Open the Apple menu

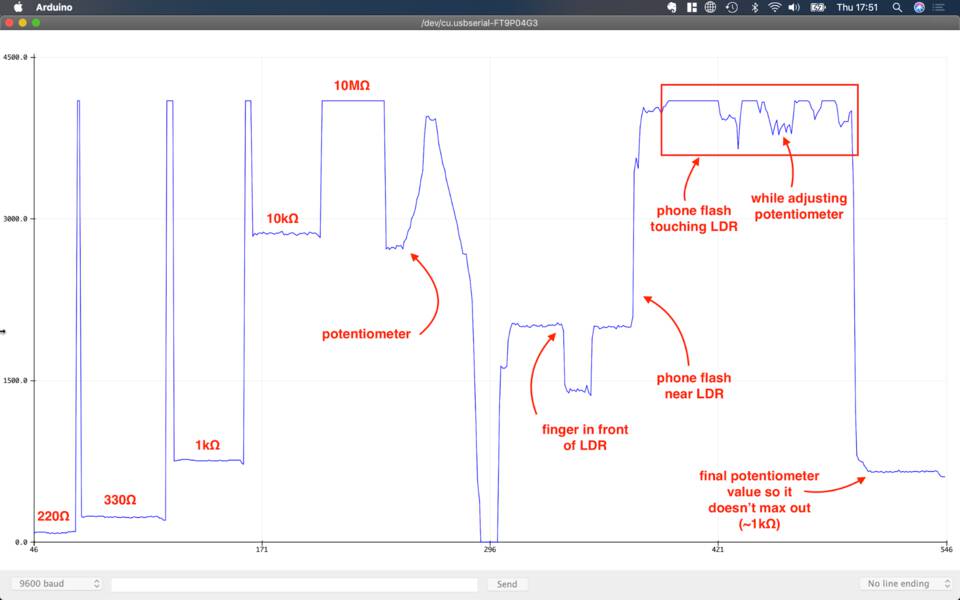[18, 7]
